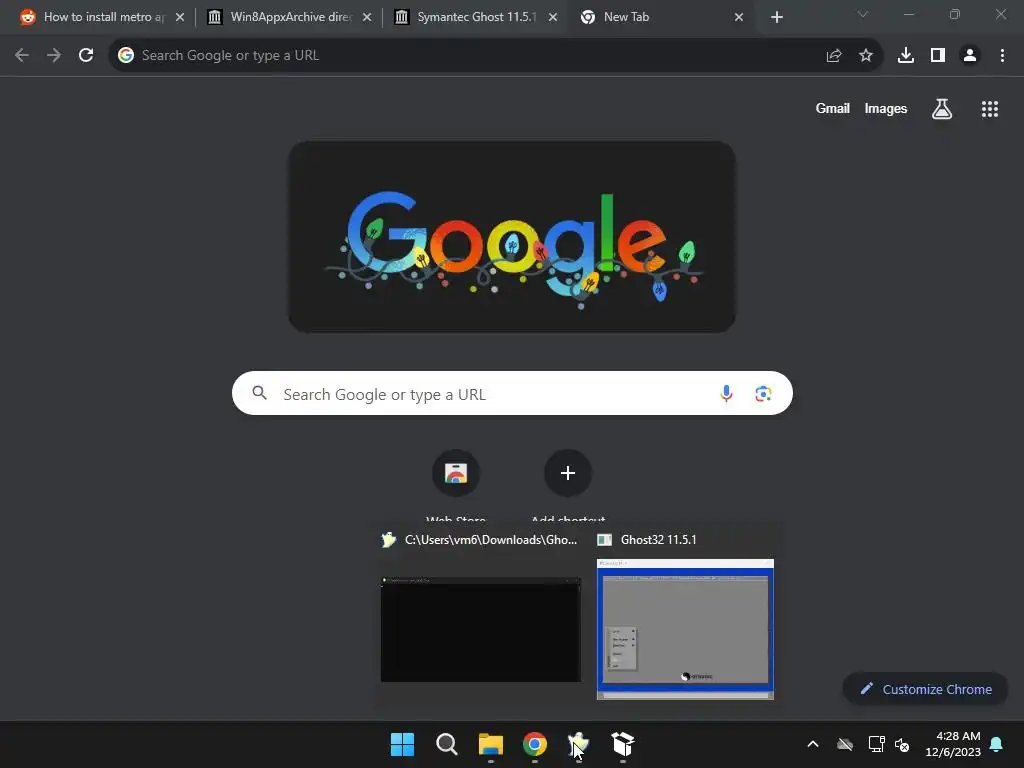Switch to the Win8AppxArchive tab
This screenshot has height=768, width=1024.
click(x=290, y=17)
